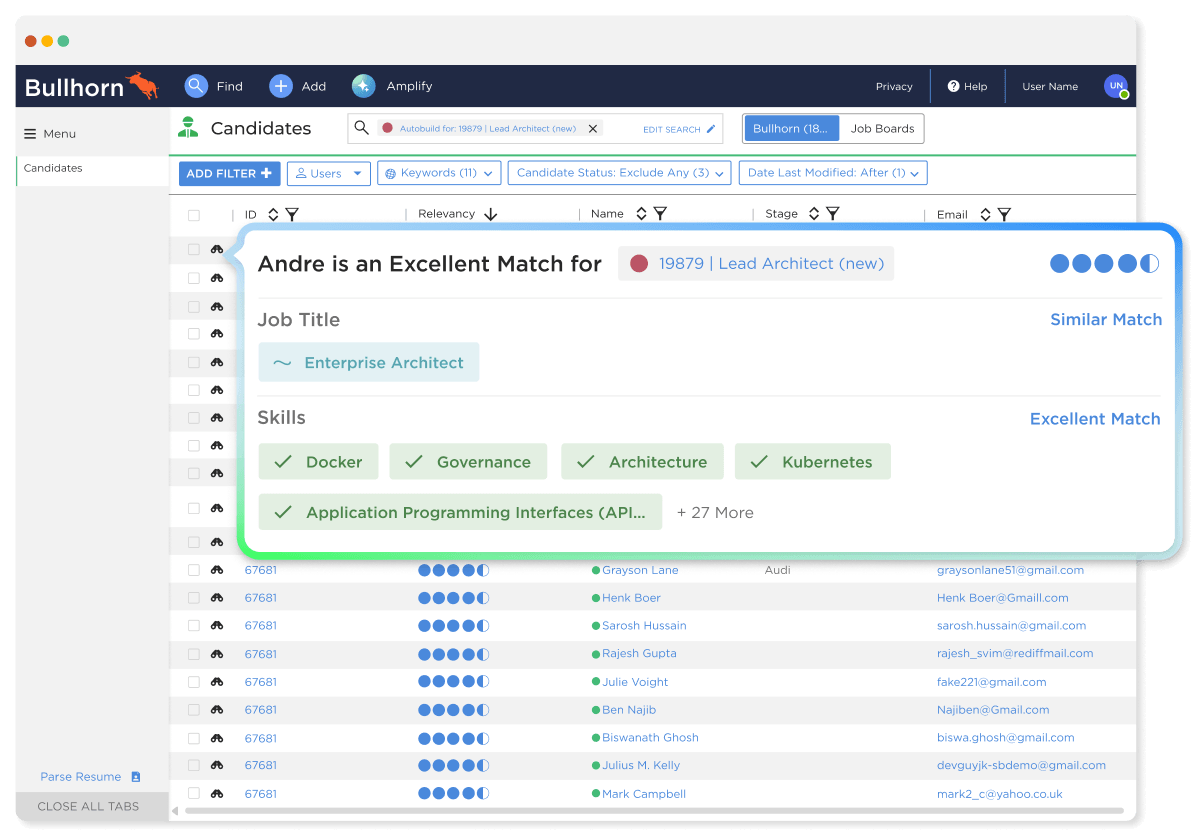Click the binoculars icon in Sarosh Hussain row

(x=217, y=626)
